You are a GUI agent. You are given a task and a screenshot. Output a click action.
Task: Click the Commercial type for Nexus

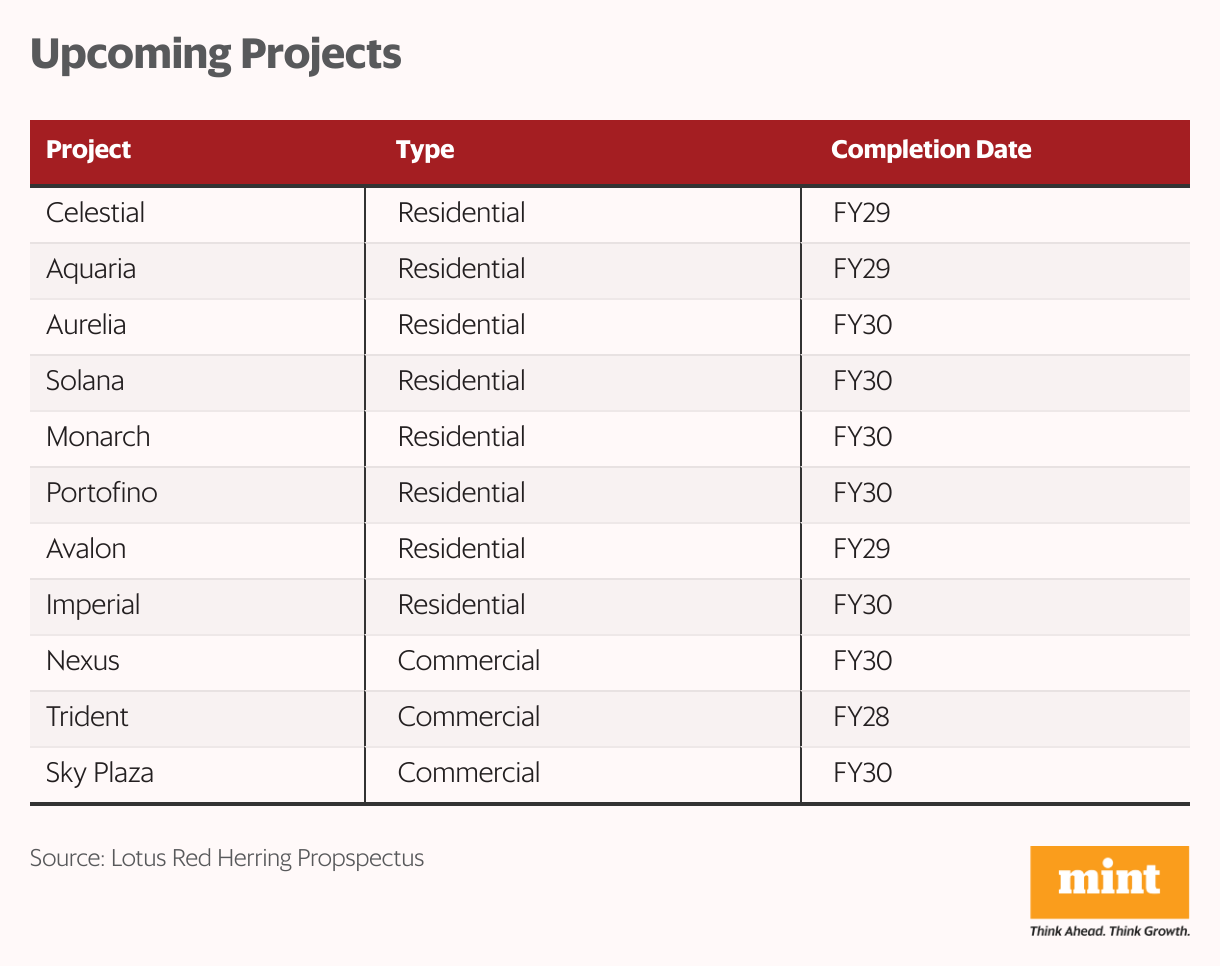point(469,661)
